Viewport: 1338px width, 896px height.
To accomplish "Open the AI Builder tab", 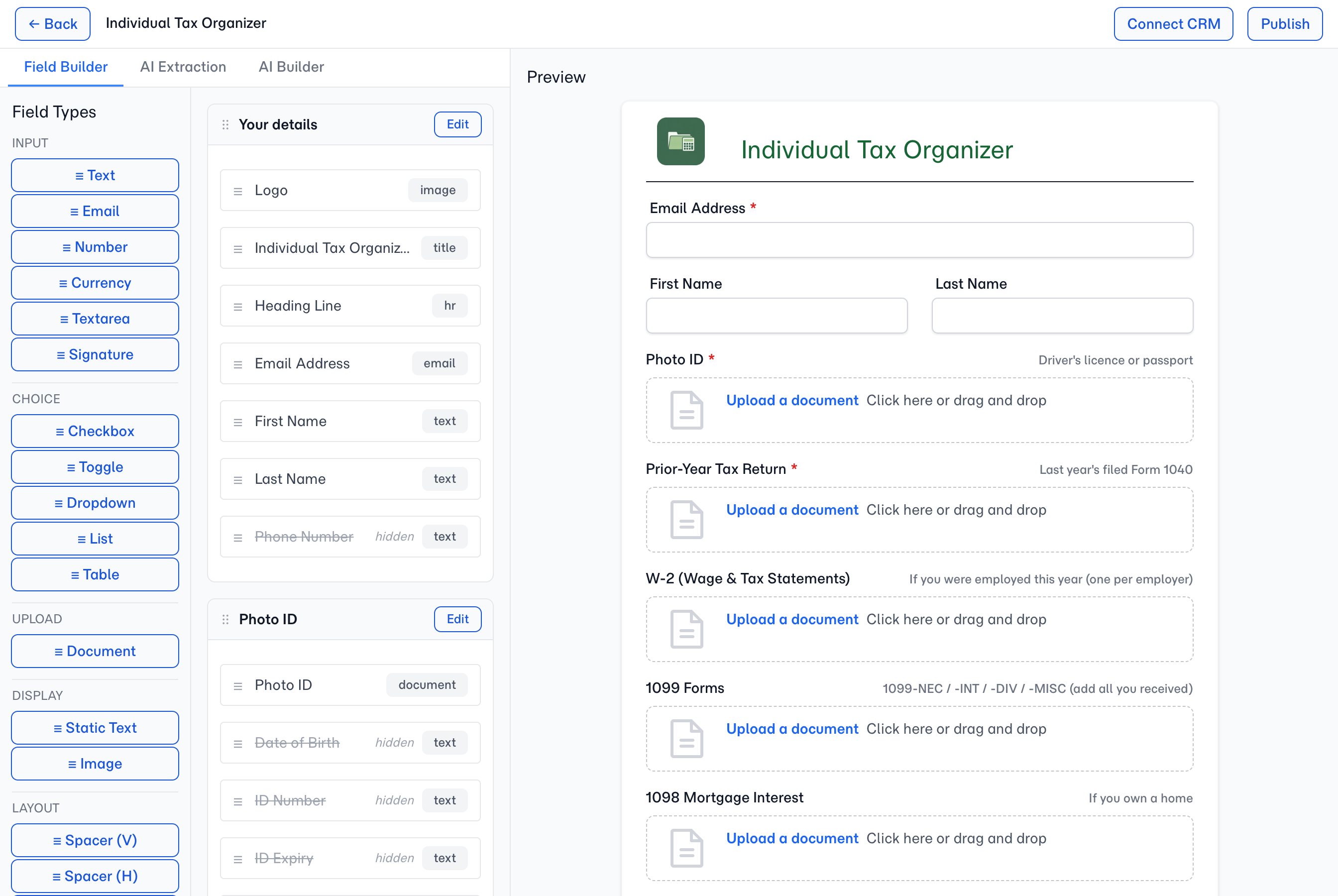I will [291, 67].
